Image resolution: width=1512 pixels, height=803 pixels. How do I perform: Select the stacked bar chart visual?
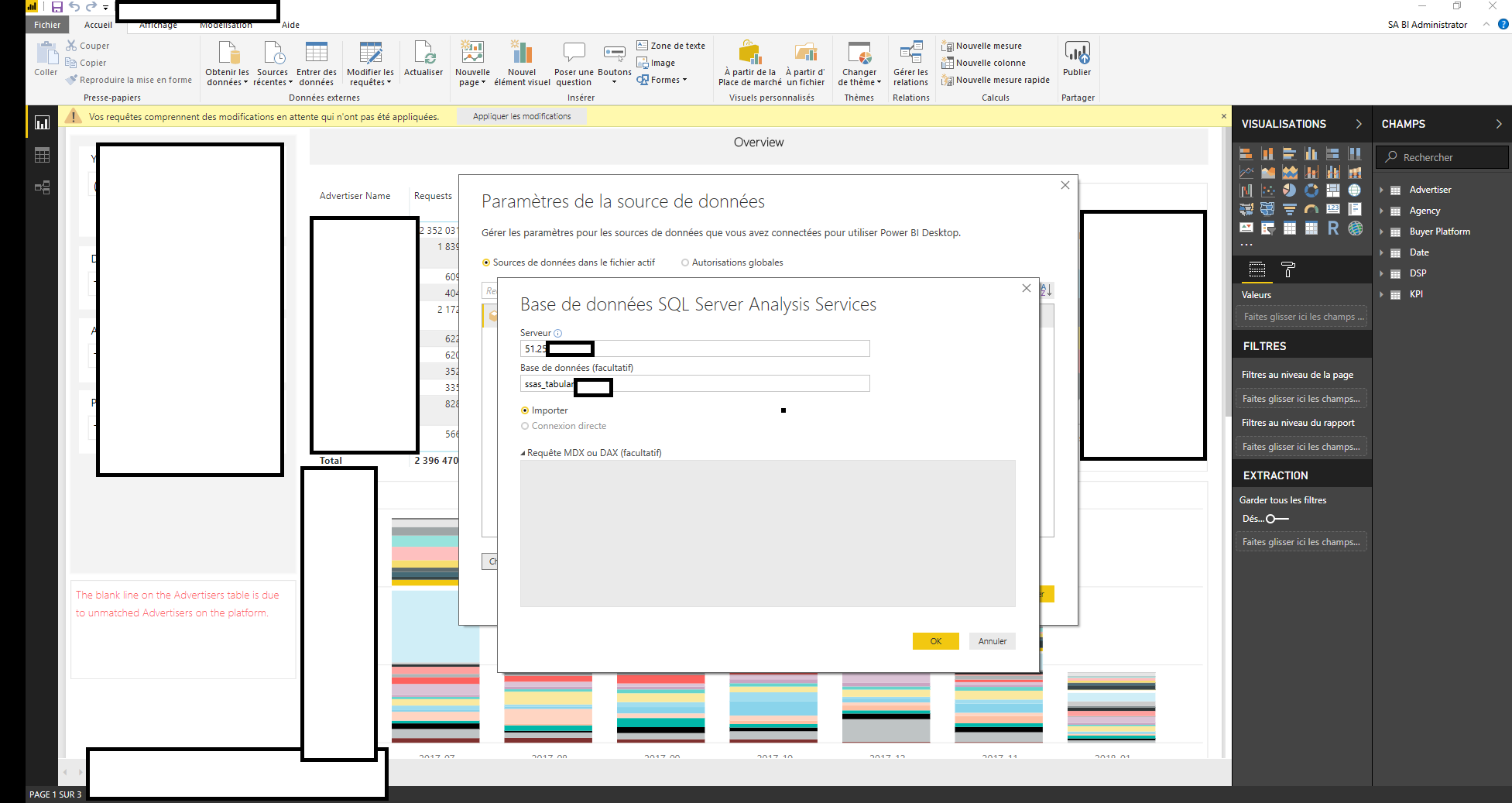tap(1246, 153)
